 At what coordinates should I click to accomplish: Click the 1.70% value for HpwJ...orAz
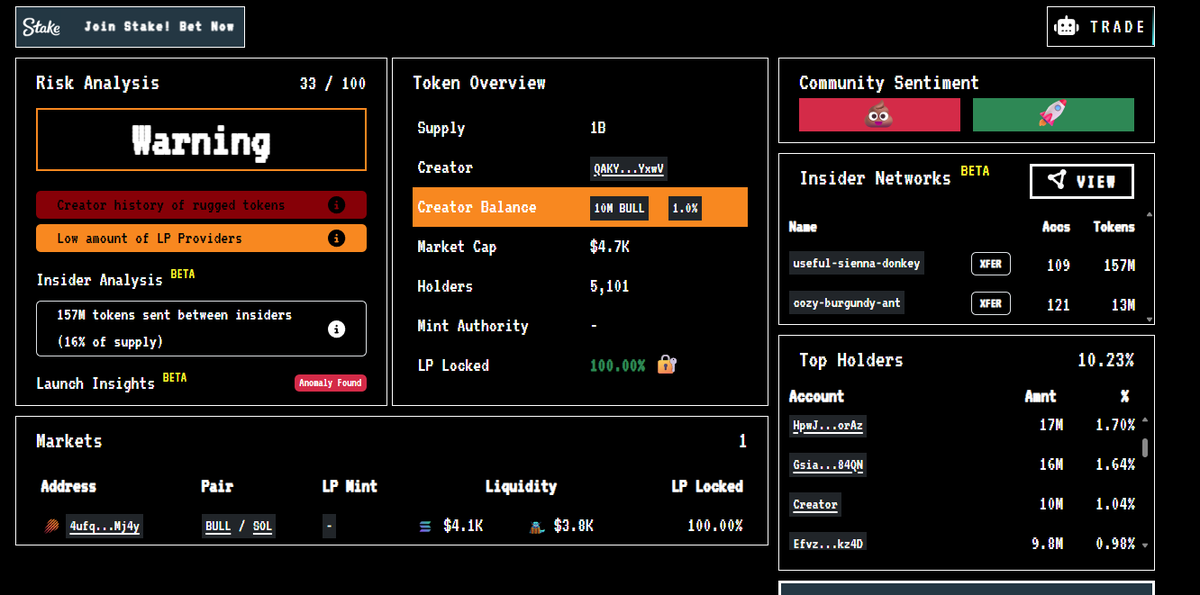coord(1115,425)
